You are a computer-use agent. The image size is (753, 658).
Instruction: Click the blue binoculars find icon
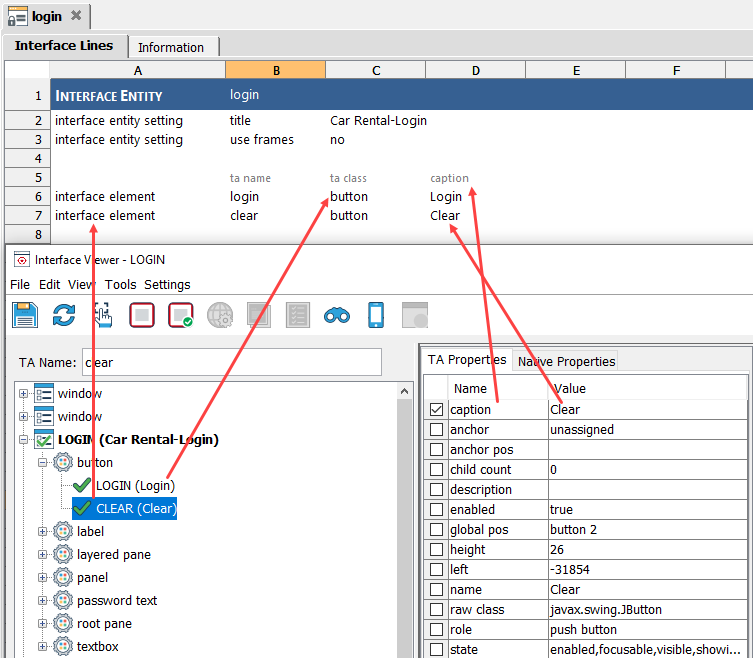[337, 316]
